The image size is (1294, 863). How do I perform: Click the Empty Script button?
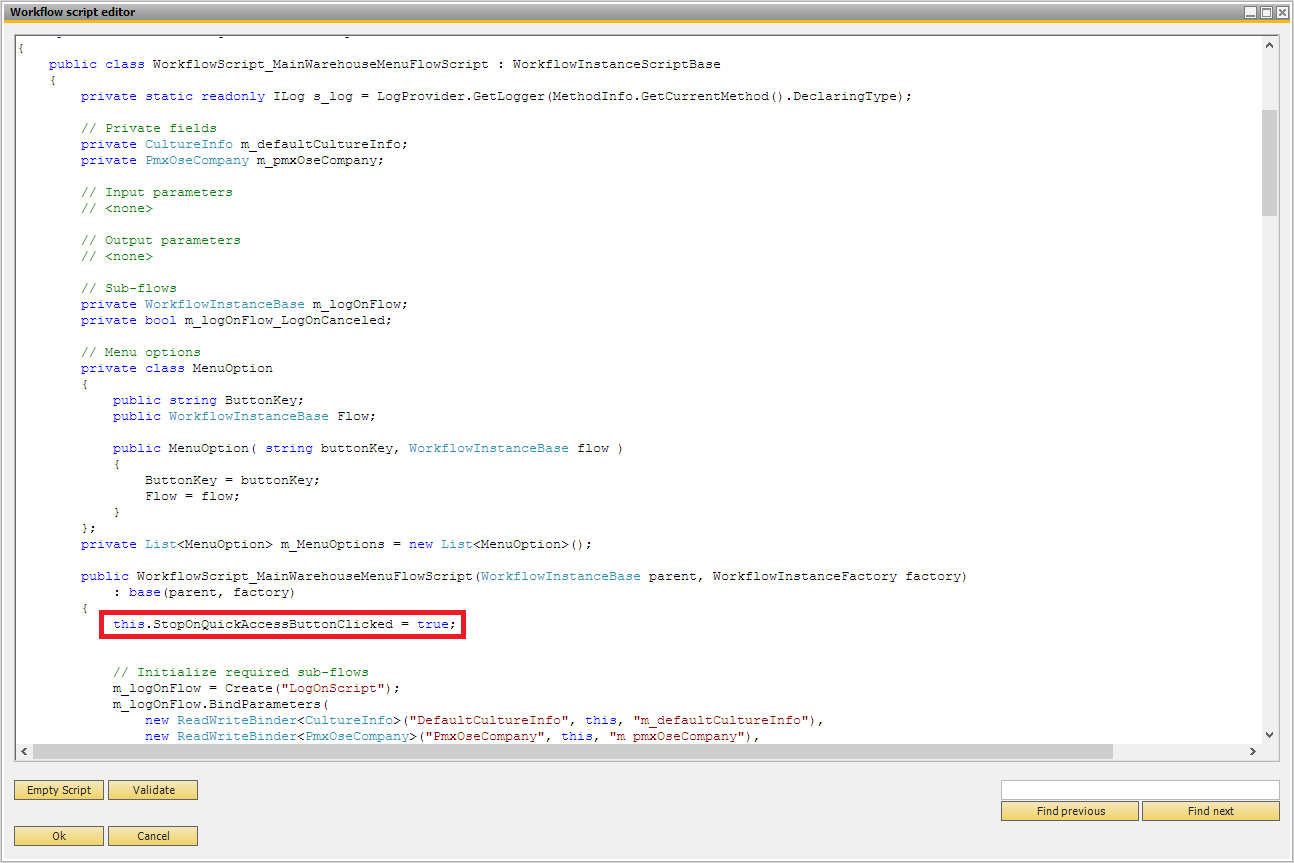tap(58, 790)
